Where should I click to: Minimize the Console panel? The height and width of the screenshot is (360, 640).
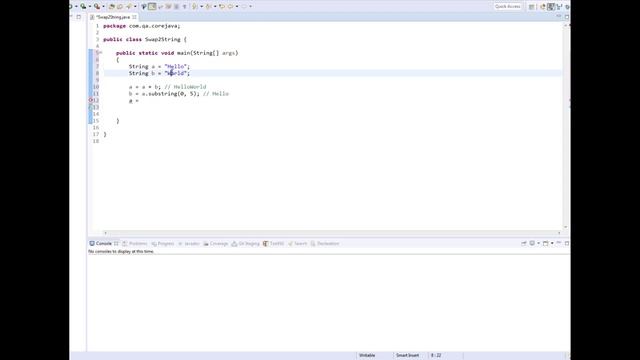[559, 243]
